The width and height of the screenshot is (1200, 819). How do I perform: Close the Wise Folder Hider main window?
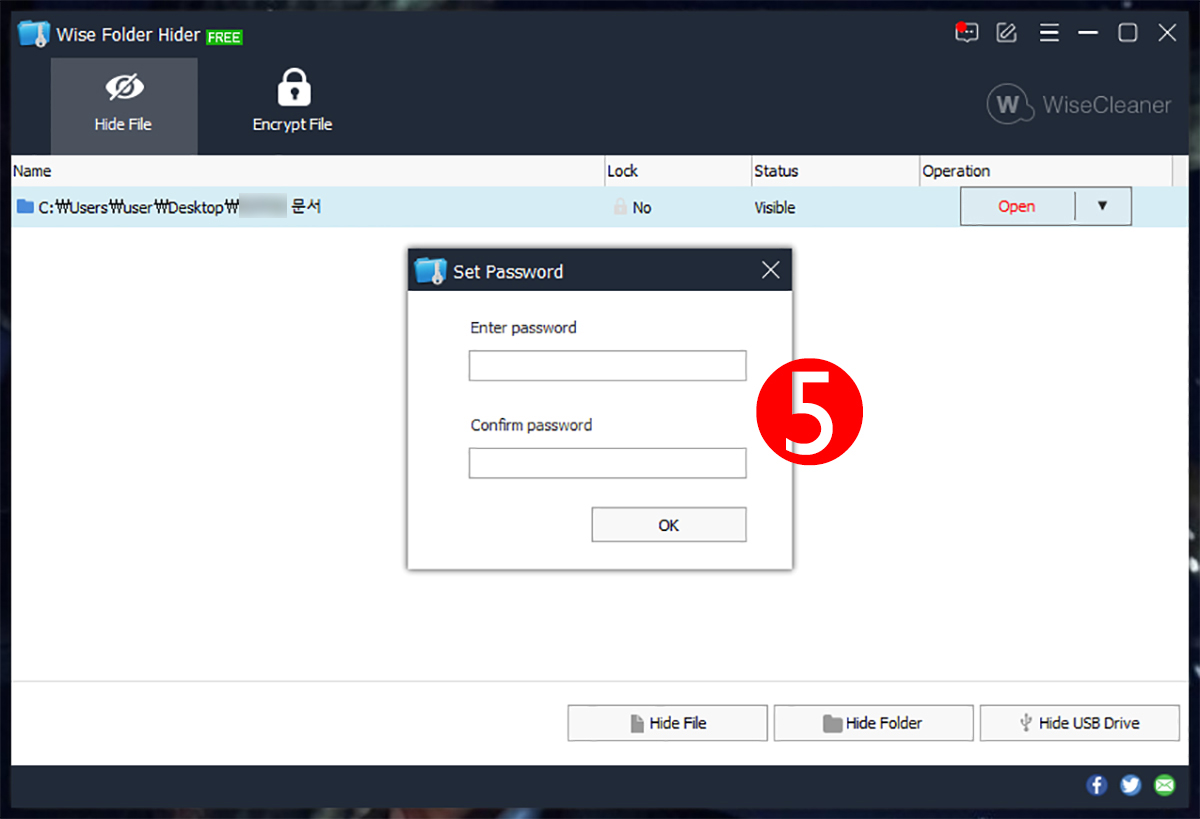(1167, 33)
